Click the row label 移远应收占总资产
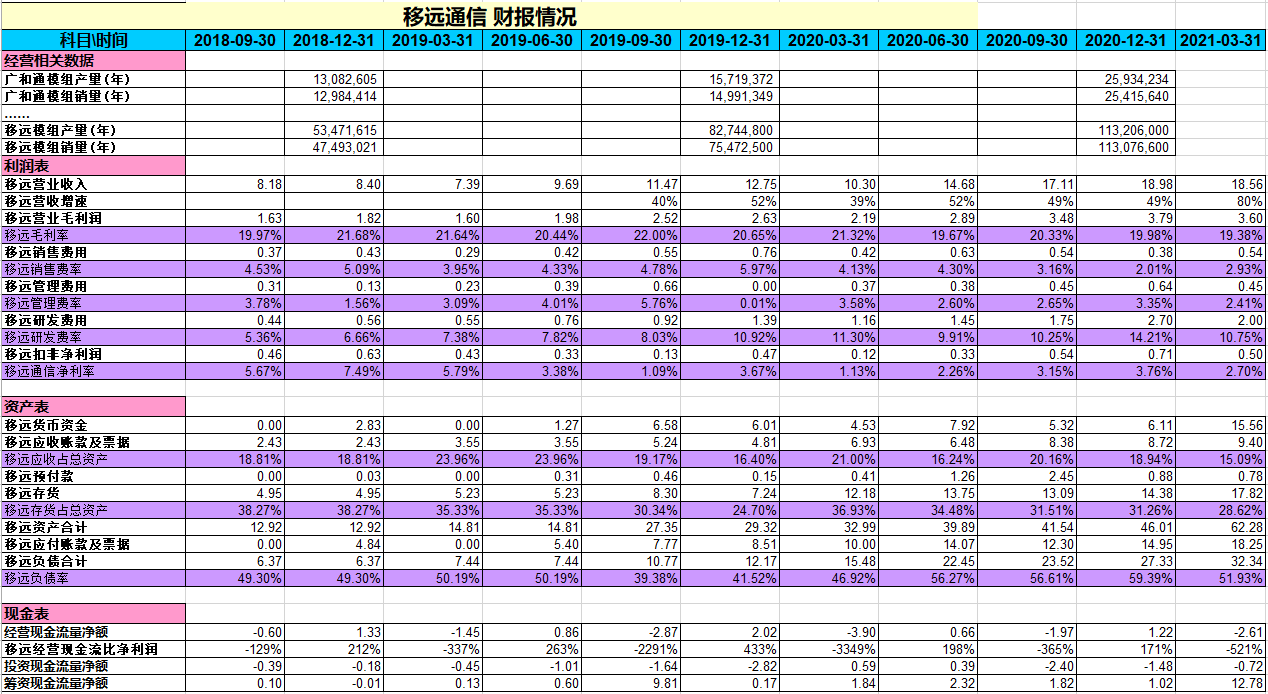Image resolution: width=1268 pixels, height=694 pixels. (x=93, y=459)
